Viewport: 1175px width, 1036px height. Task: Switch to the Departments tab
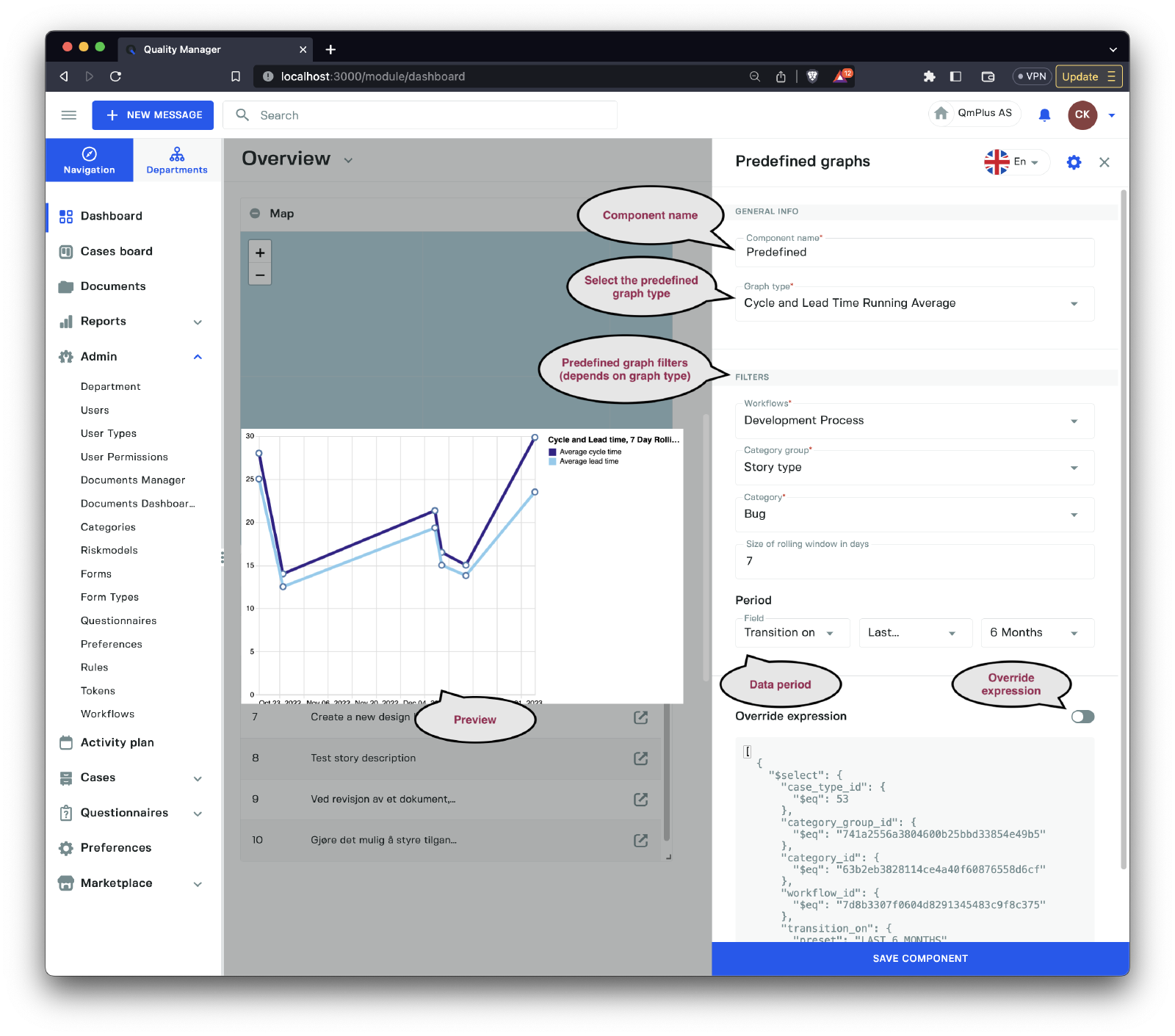[177, 160]
